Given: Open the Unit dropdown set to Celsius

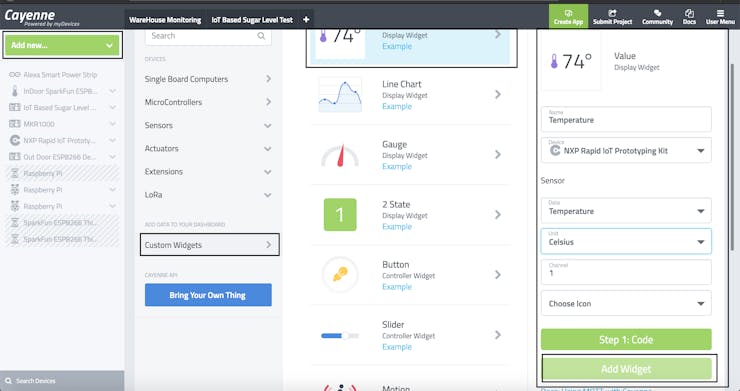Looking at the screenshot, I should 626,241.
